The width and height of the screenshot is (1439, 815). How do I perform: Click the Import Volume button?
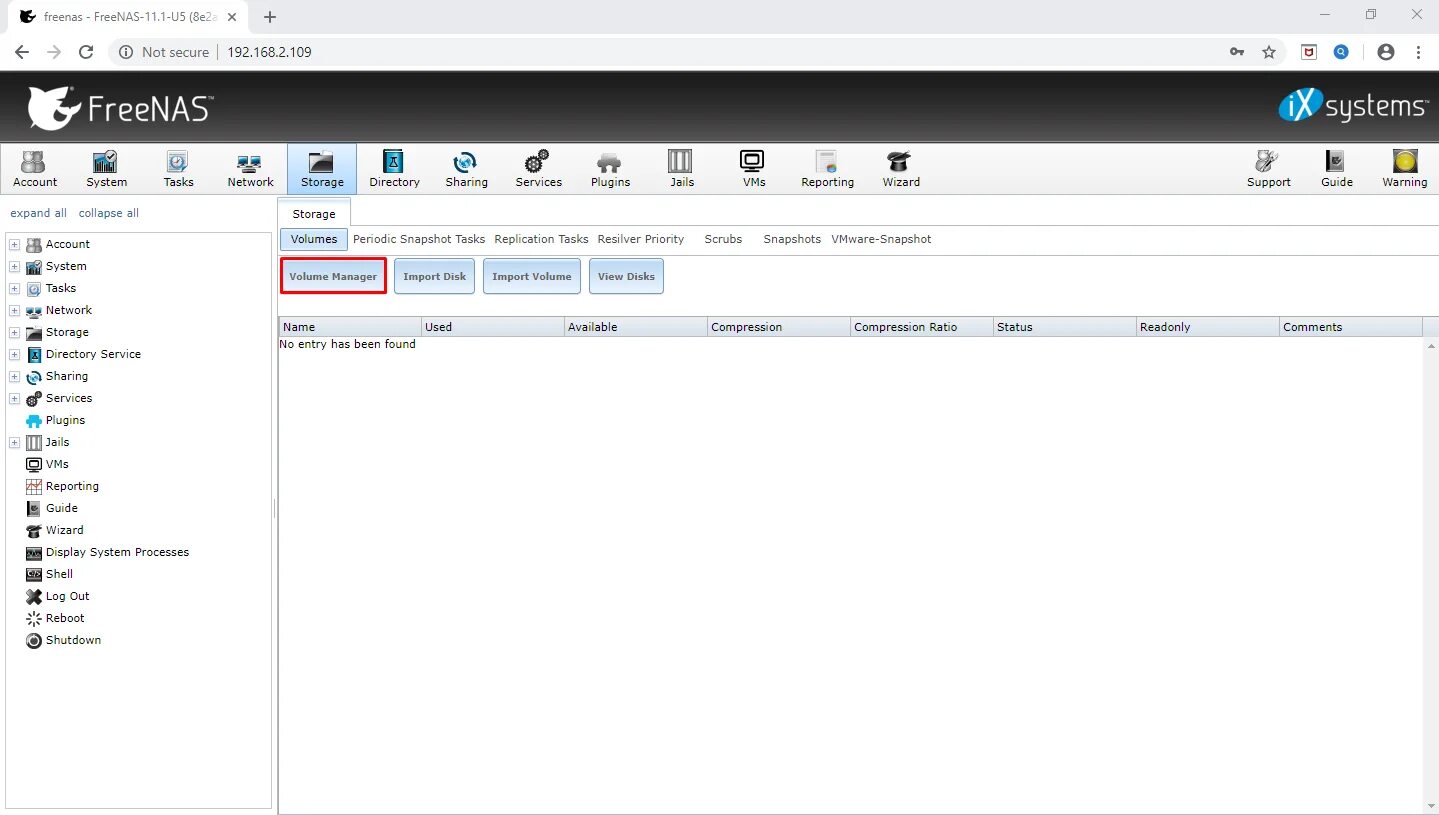pos(532,276)
